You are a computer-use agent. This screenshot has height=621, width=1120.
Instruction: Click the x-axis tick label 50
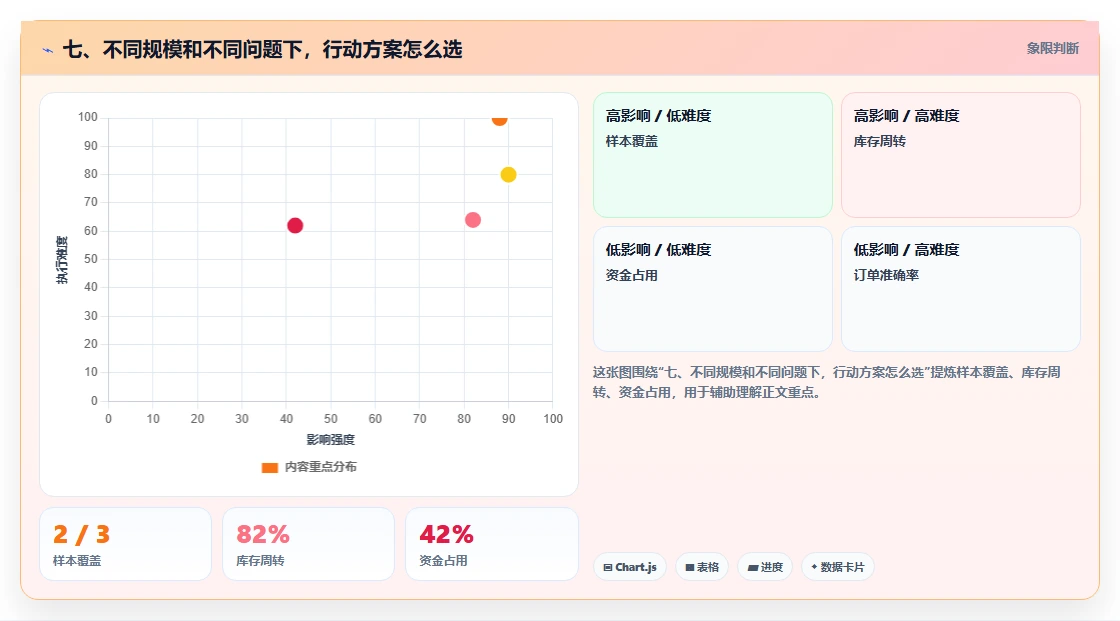point(331,419)
